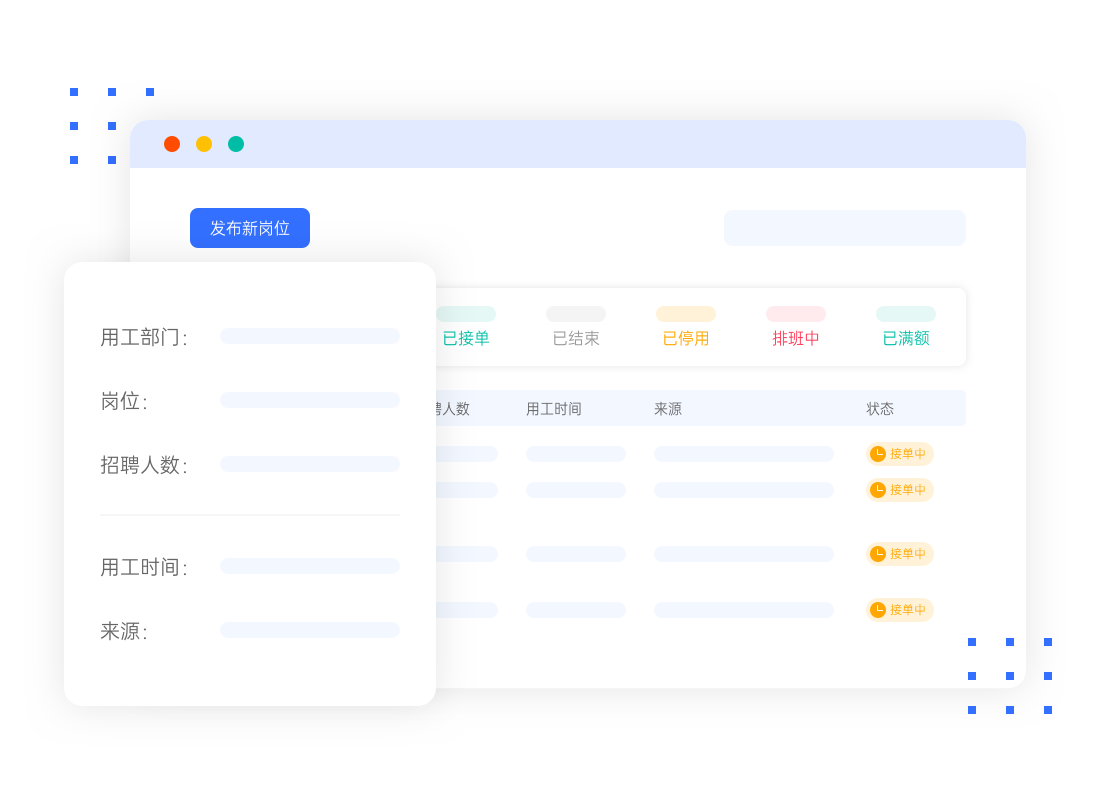This screenshot has width=1120, height=800.
Task: Click the 用工时间 table column header
Action: click(x=554, y=409)
